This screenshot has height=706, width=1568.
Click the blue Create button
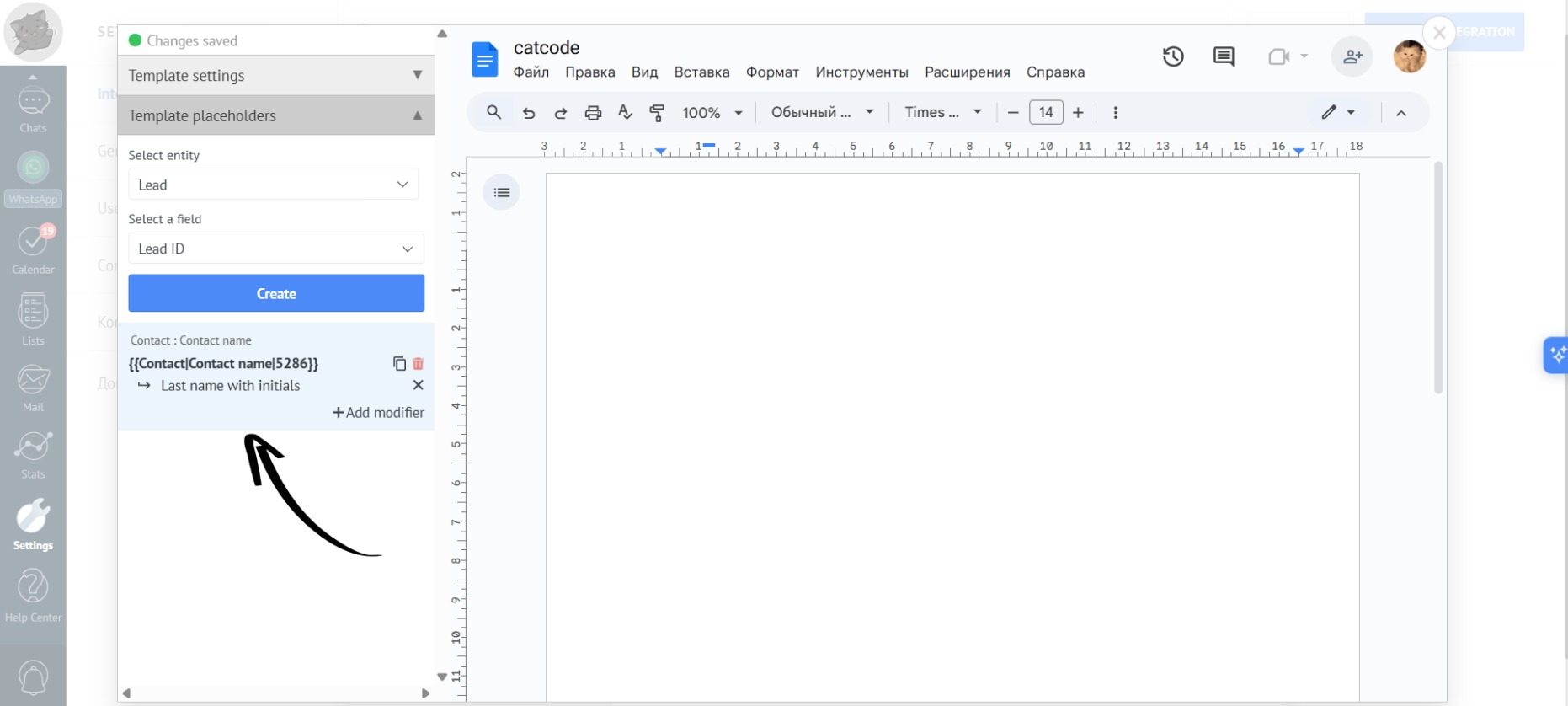(275, 293)
